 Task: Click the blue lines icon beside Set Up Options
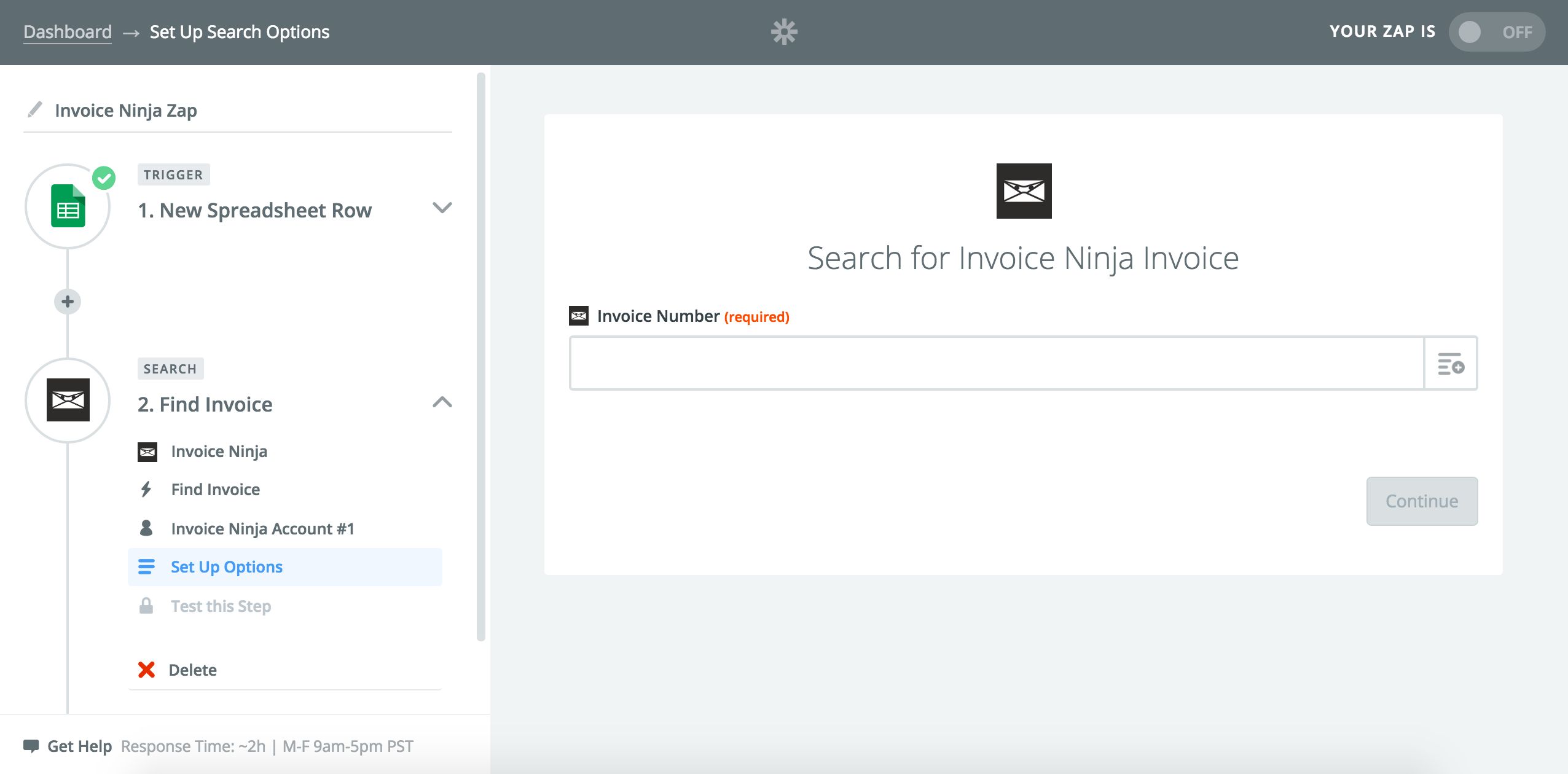point(146,566)
